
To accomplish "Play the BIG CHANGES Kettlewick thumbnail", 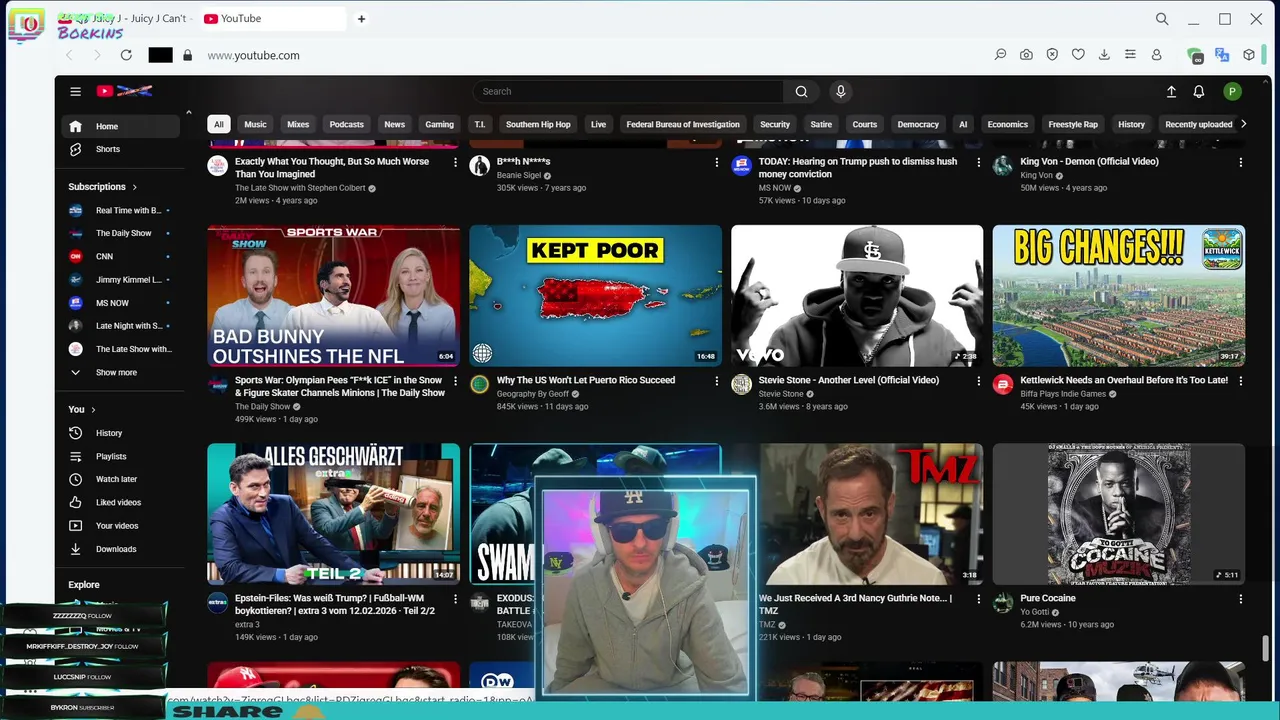I will [1118, 295].
